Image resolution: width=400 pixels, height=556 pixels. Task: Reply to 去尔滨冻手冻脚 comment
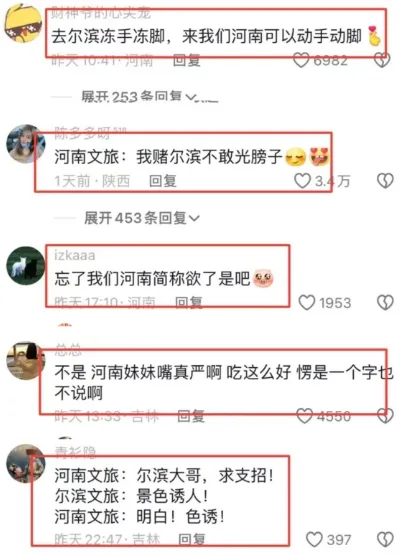(187, 61)
